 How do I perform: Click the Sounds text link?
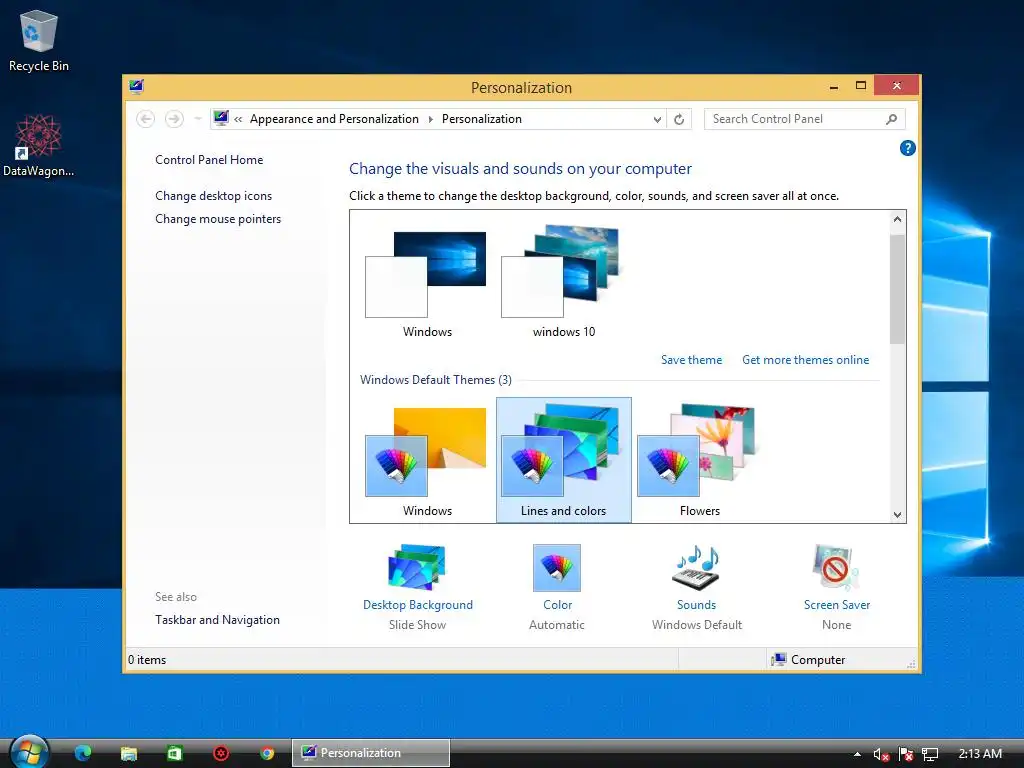(x=696, y=605)
